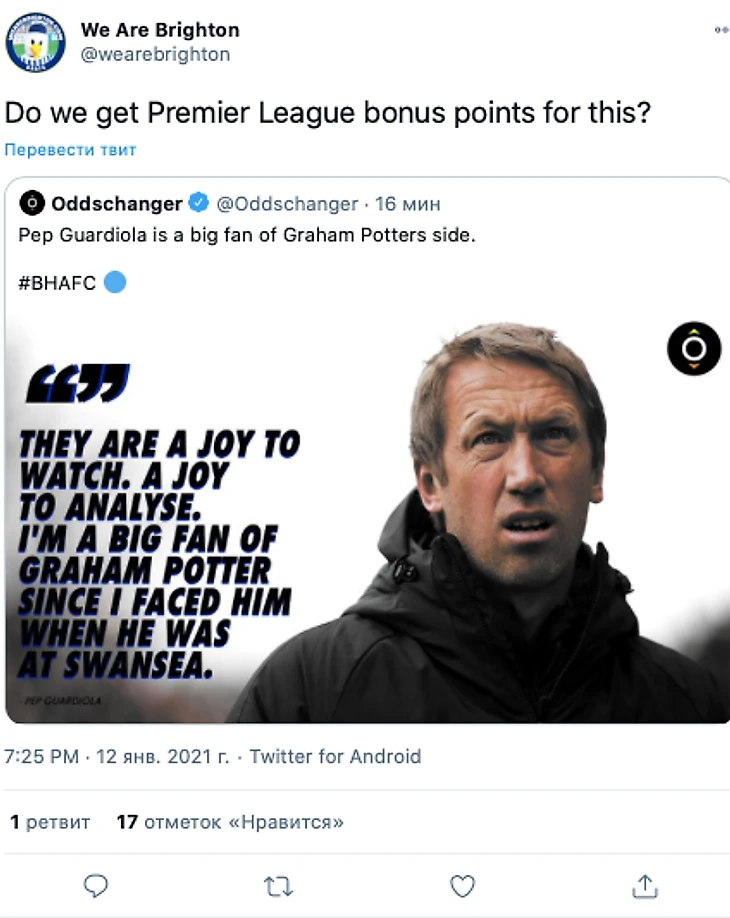730x918 pixels.
Task: Open the #BHAFC hashtag
Action: [57, 283]
